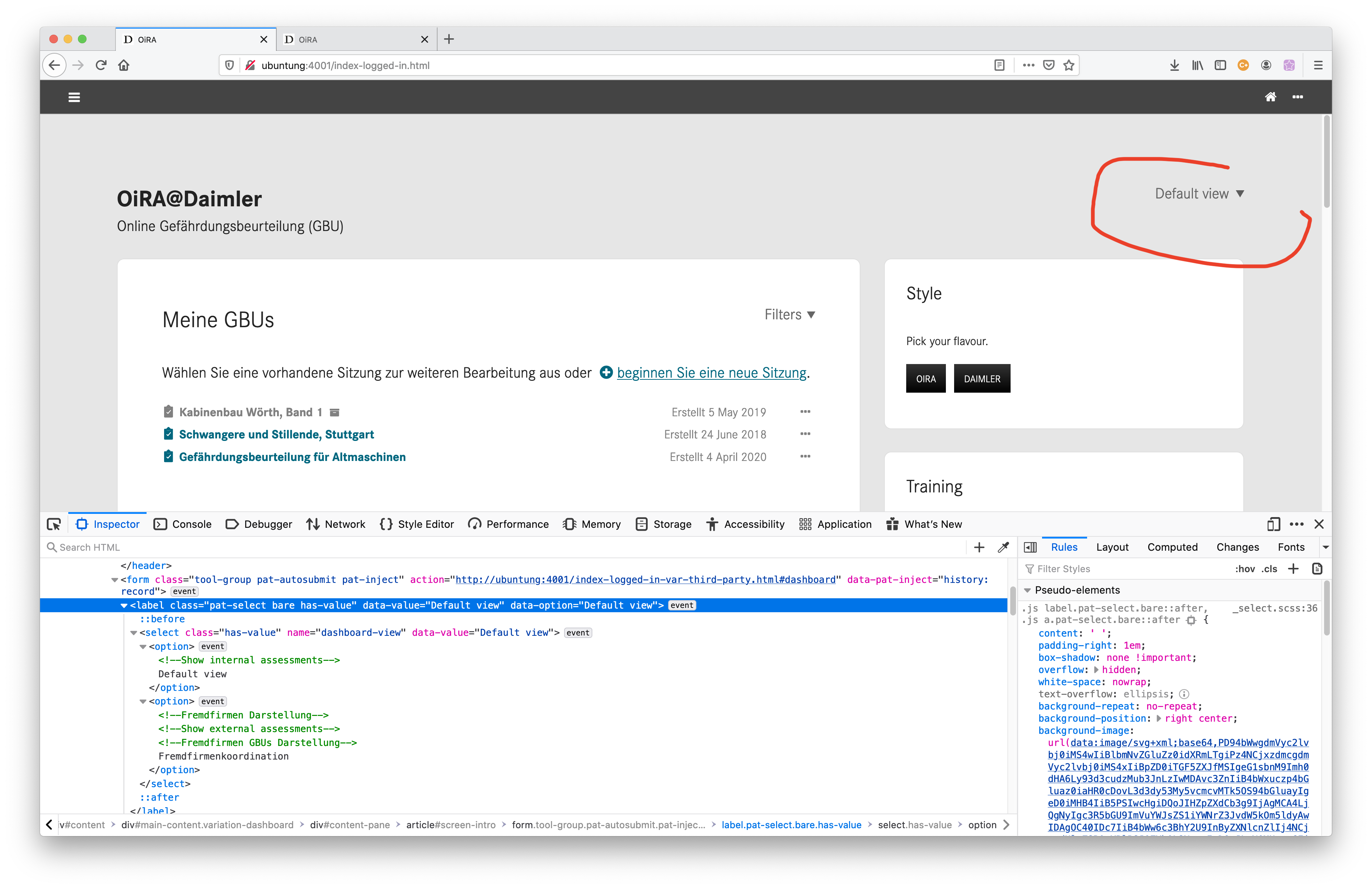Open the Default view dropdown
The height and width of the screenshot is (889, 1372).
[x=1199, y=194]
